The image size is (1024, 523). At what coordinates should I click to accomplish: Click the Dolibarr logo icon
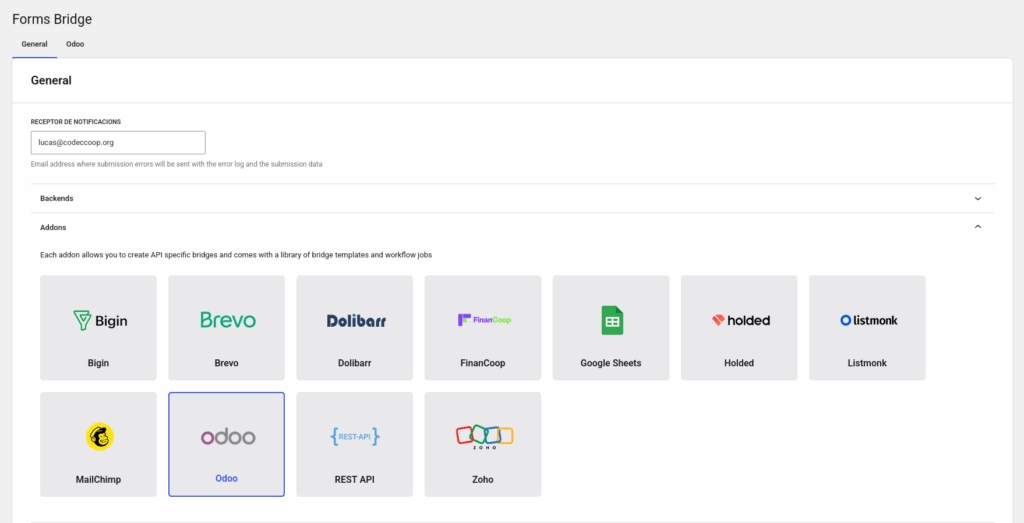(356, 321)
